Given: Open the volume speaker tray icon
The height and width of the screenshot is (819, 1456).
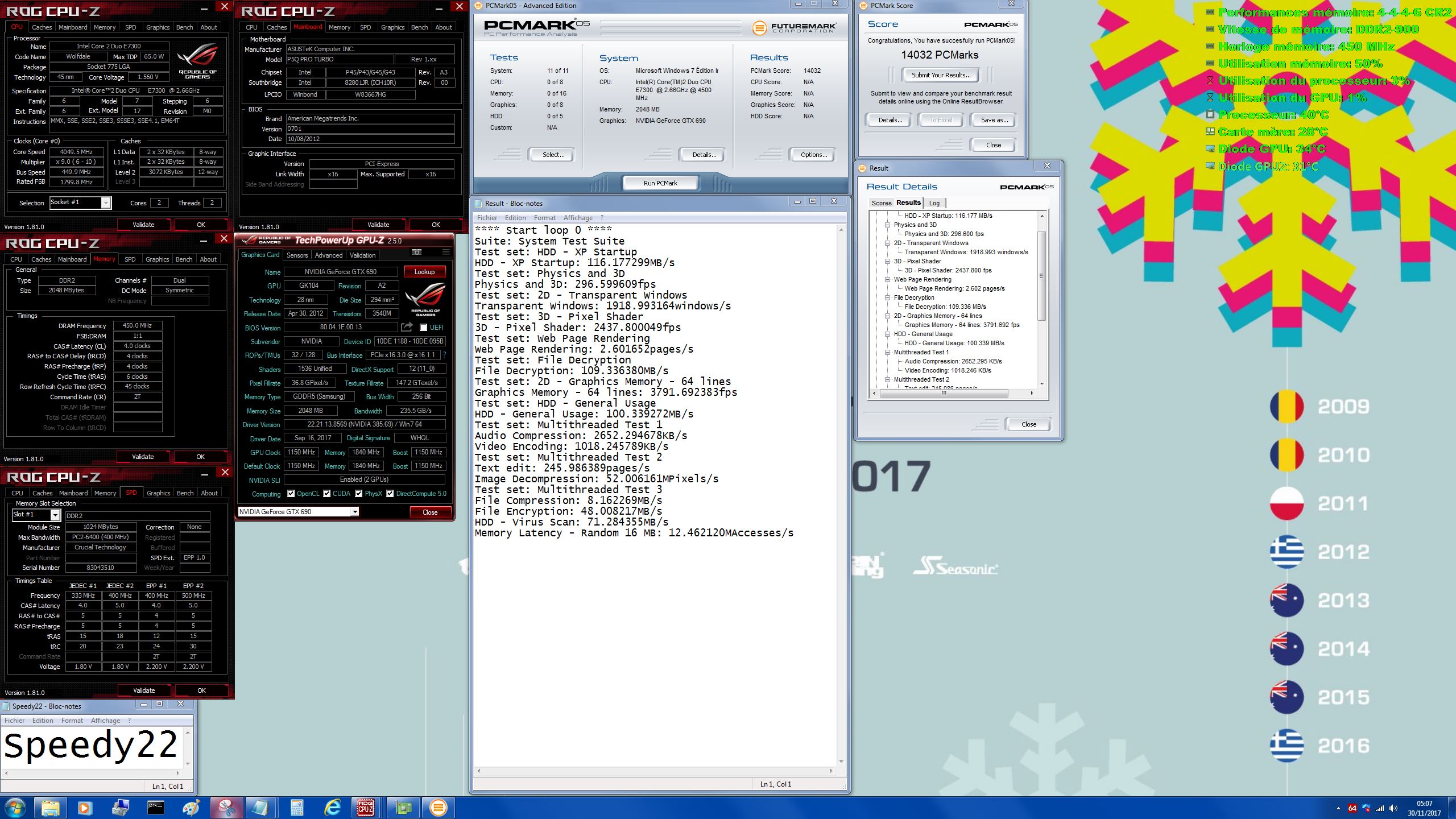Looking at the screenshot, I should click(1393, 808).
